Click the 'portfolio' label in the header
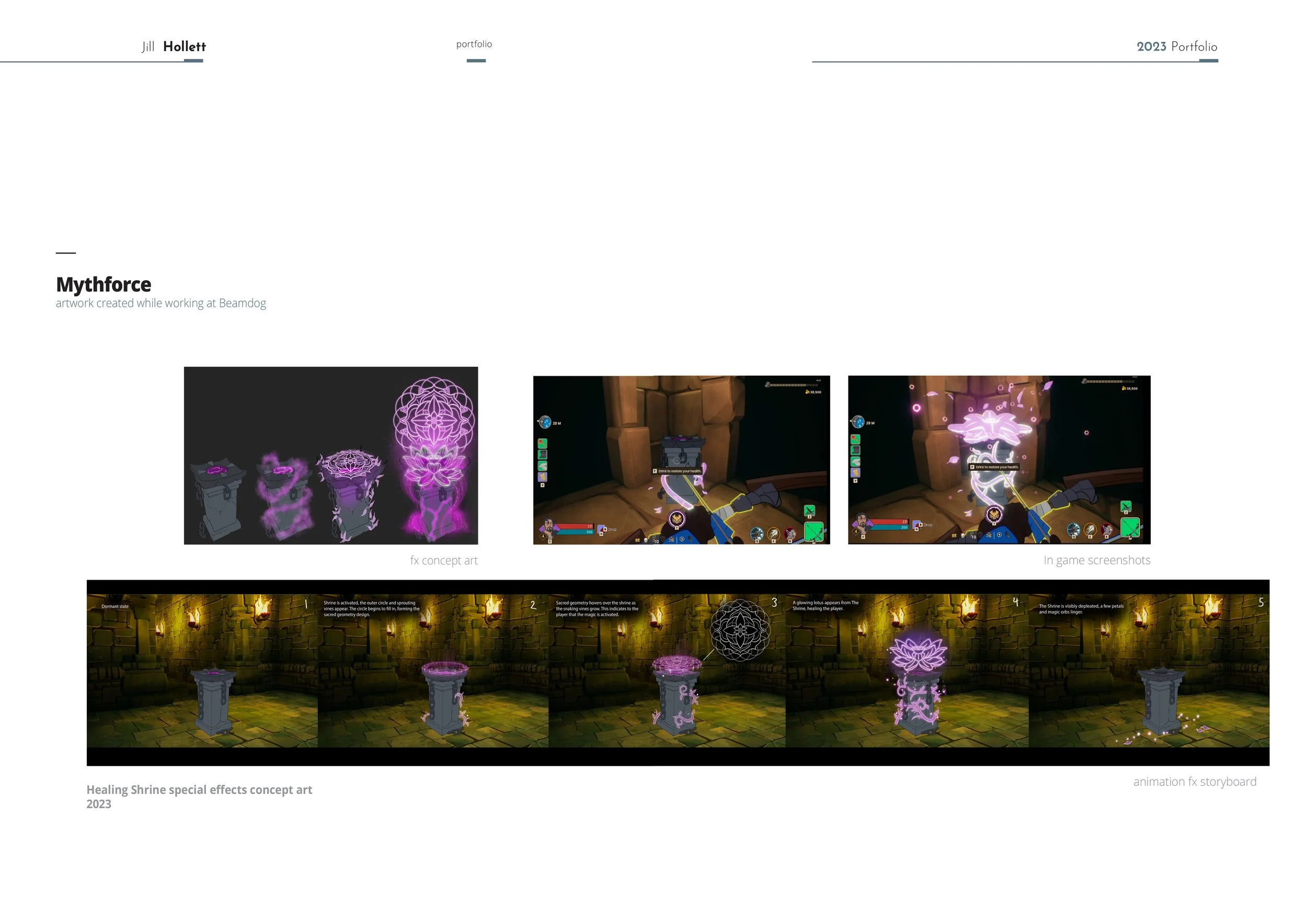 coord(474,44)
